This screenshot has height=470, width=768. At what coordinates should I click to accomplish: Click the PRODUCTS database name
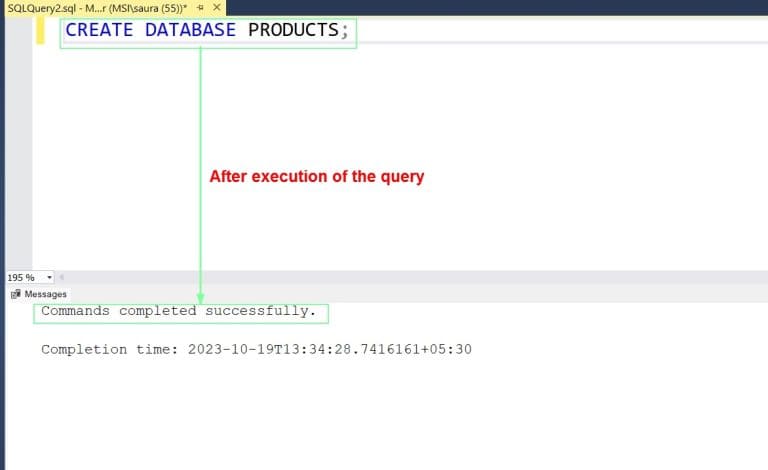coord(293,30)
